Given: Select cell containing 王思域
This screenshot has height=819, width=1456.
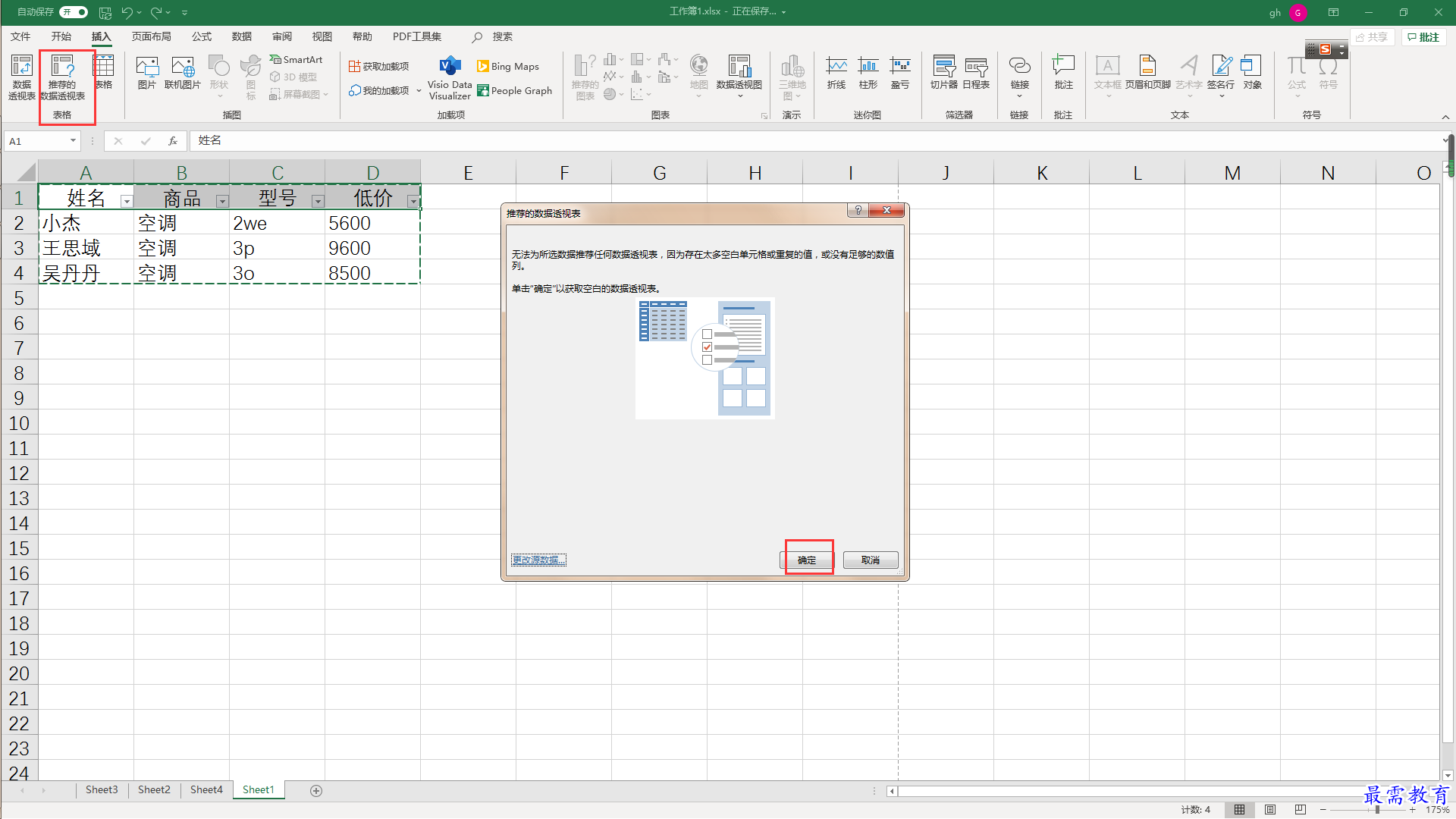Looking at the screenshot, I should (86, 248).
